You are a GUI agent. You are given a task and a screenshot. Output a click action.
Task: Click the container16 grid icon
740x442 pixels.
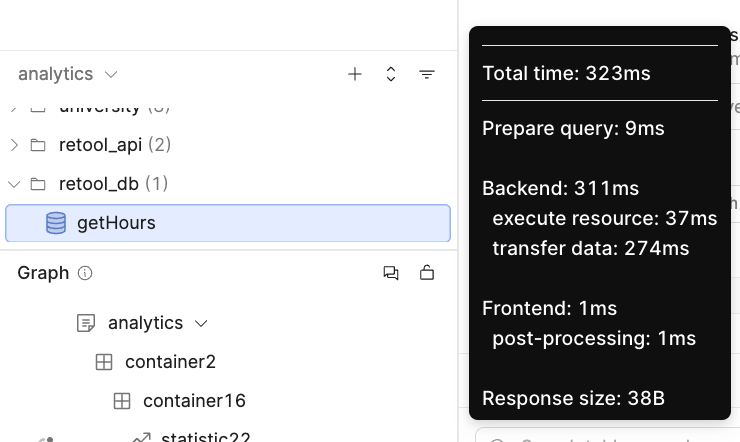point(122,401)
